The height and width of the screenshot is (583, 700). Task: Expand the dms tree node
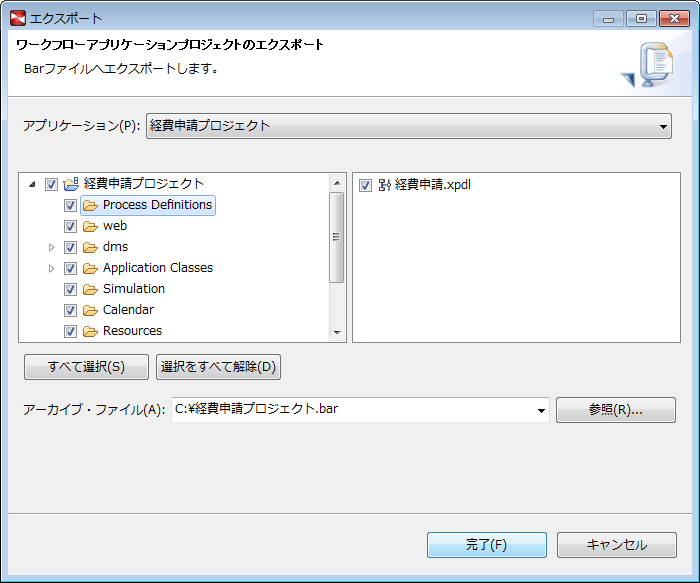pyautogui.click(x=51, y=247)
